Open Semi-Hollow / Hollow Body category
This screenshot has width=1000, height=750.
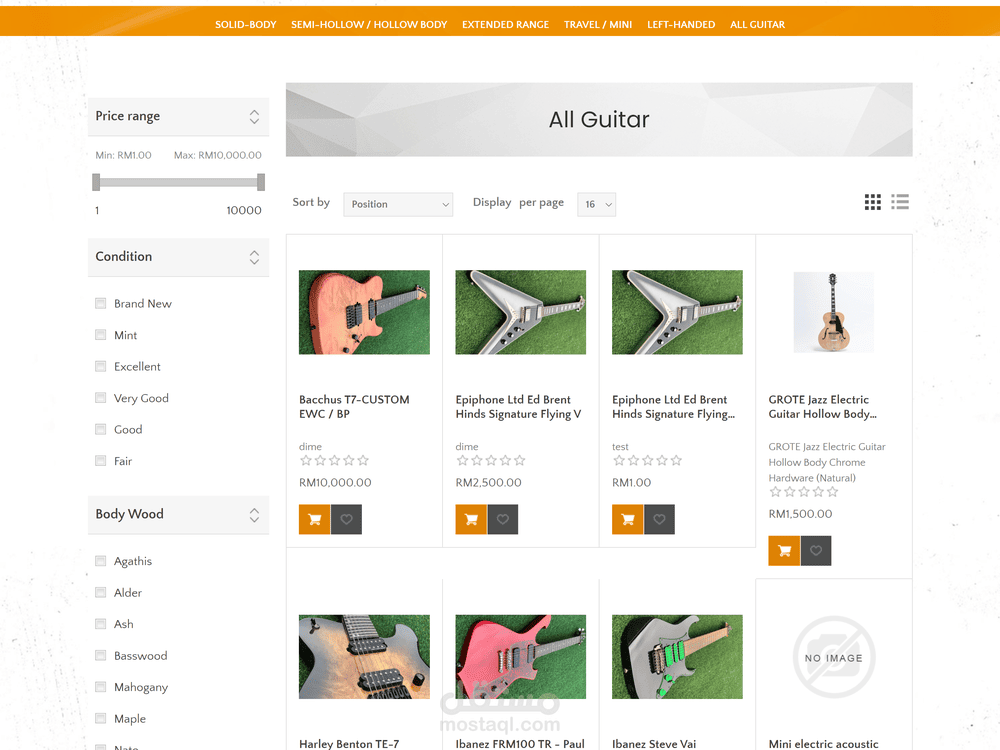tap(369, 24)
